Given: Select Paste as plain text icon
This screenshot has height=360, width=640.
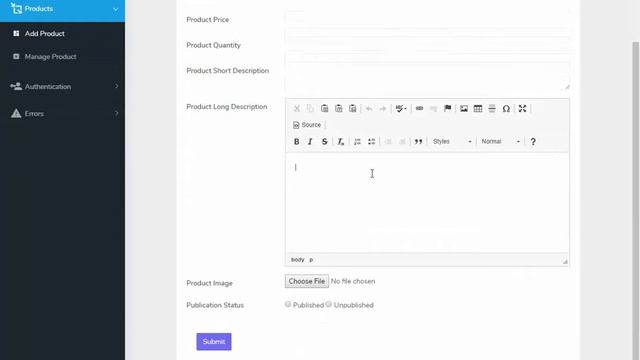Looking at the screenshot, I should (338, 109).
